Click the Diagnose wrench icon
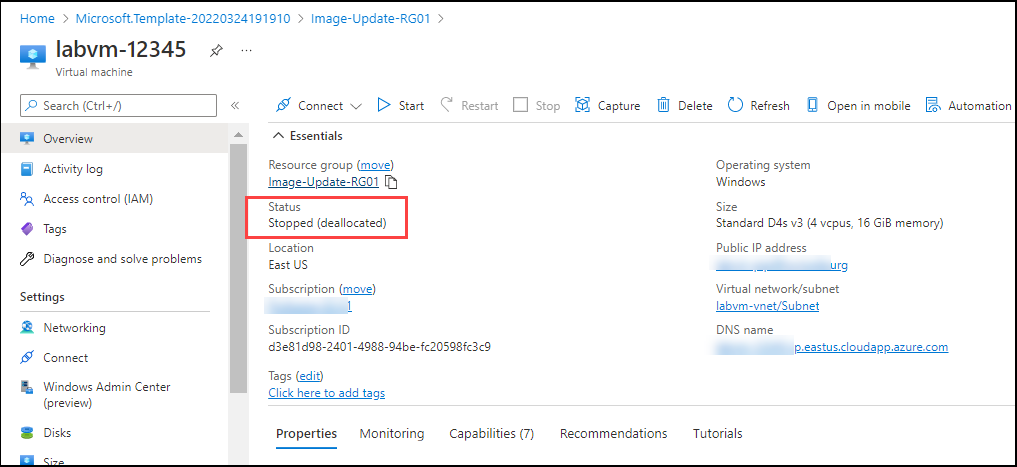Image resolution: width=1017 pixels, height=467 pixels. 27,259
